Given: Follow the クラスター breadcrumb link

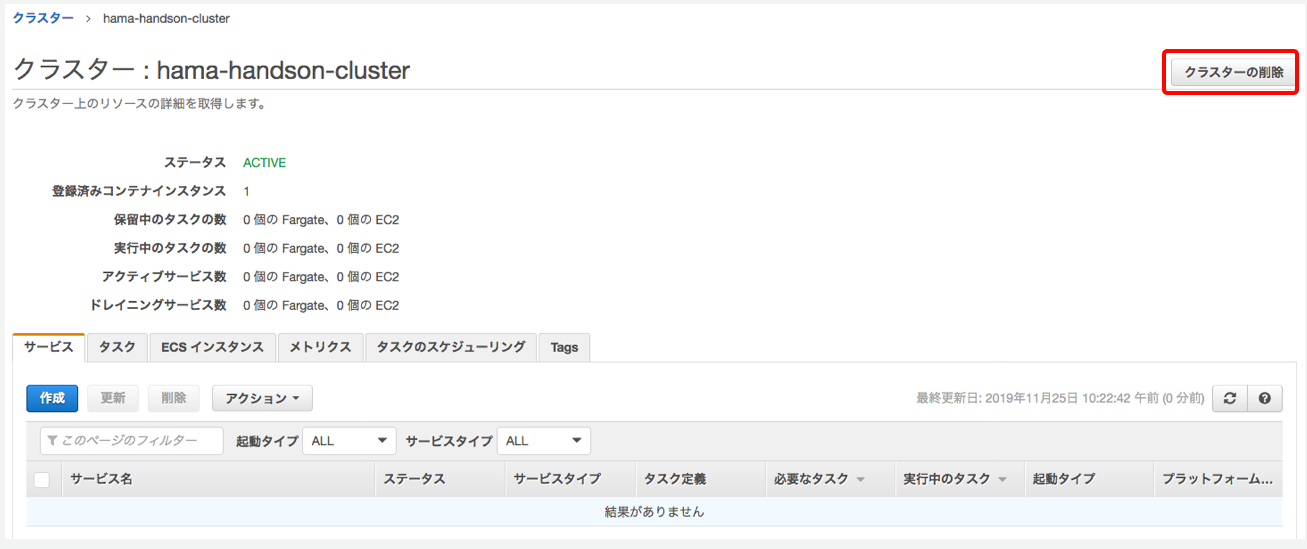Looking at the screenshot, I should [43, 19].
